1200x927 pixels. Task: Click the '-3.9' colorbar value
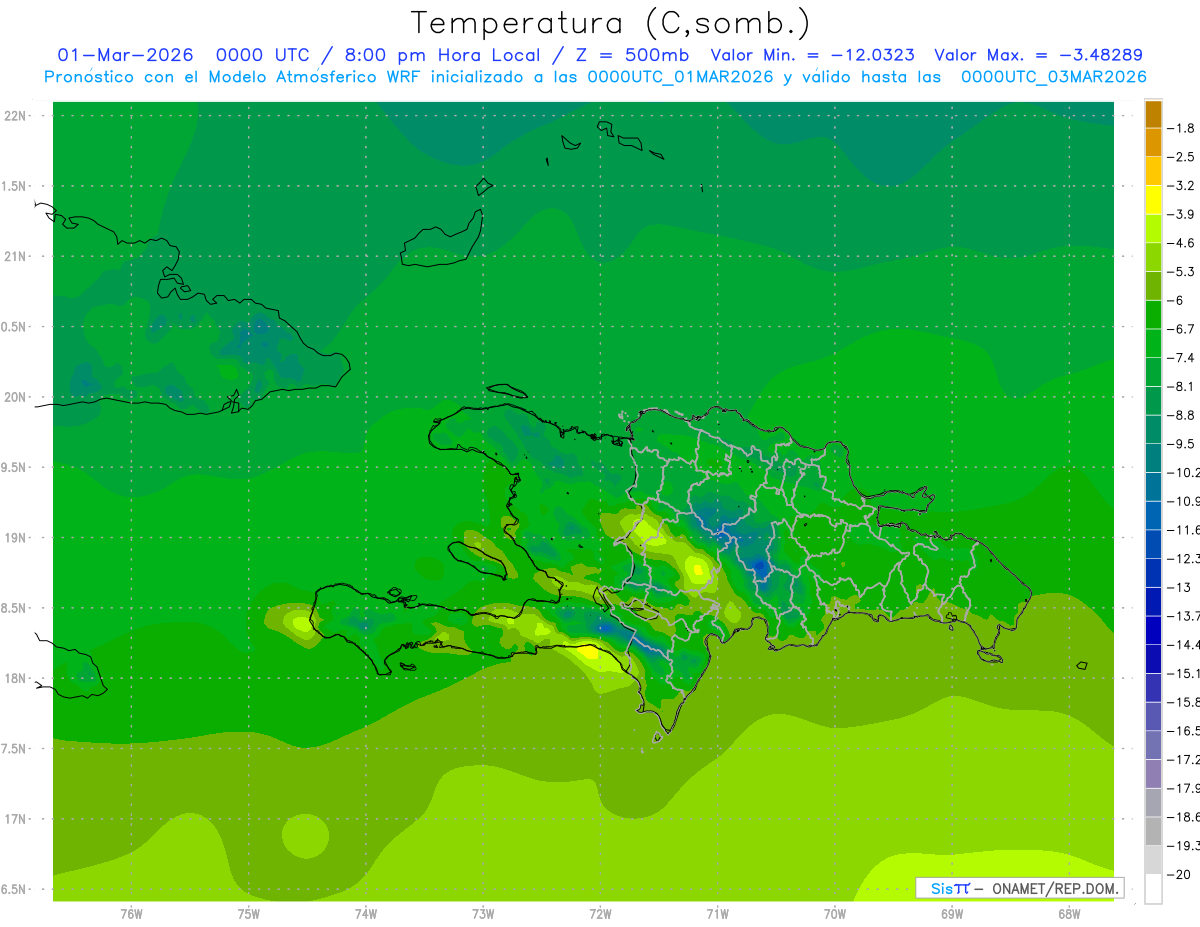coord(1182,214)
